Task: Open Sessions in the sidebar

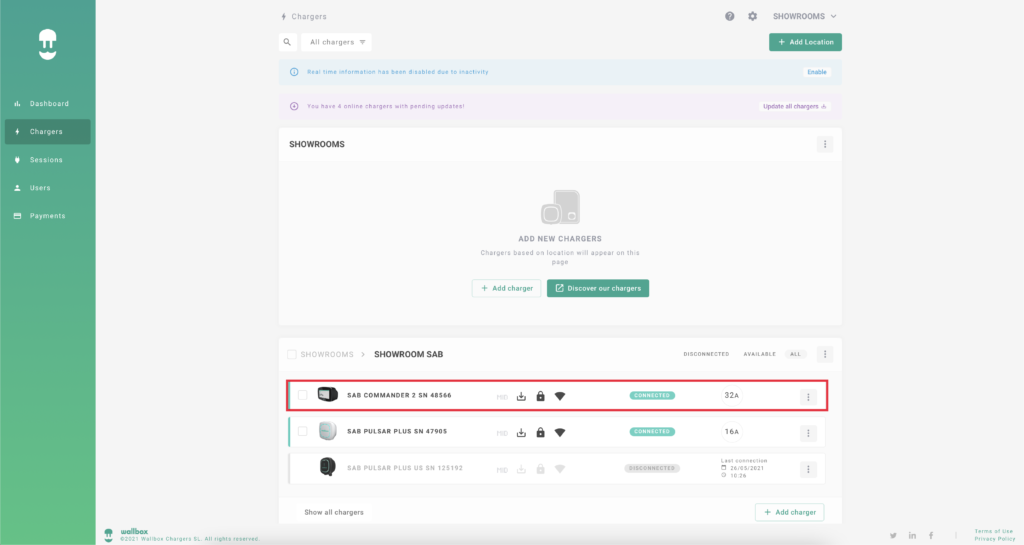Action: [48, 160]
